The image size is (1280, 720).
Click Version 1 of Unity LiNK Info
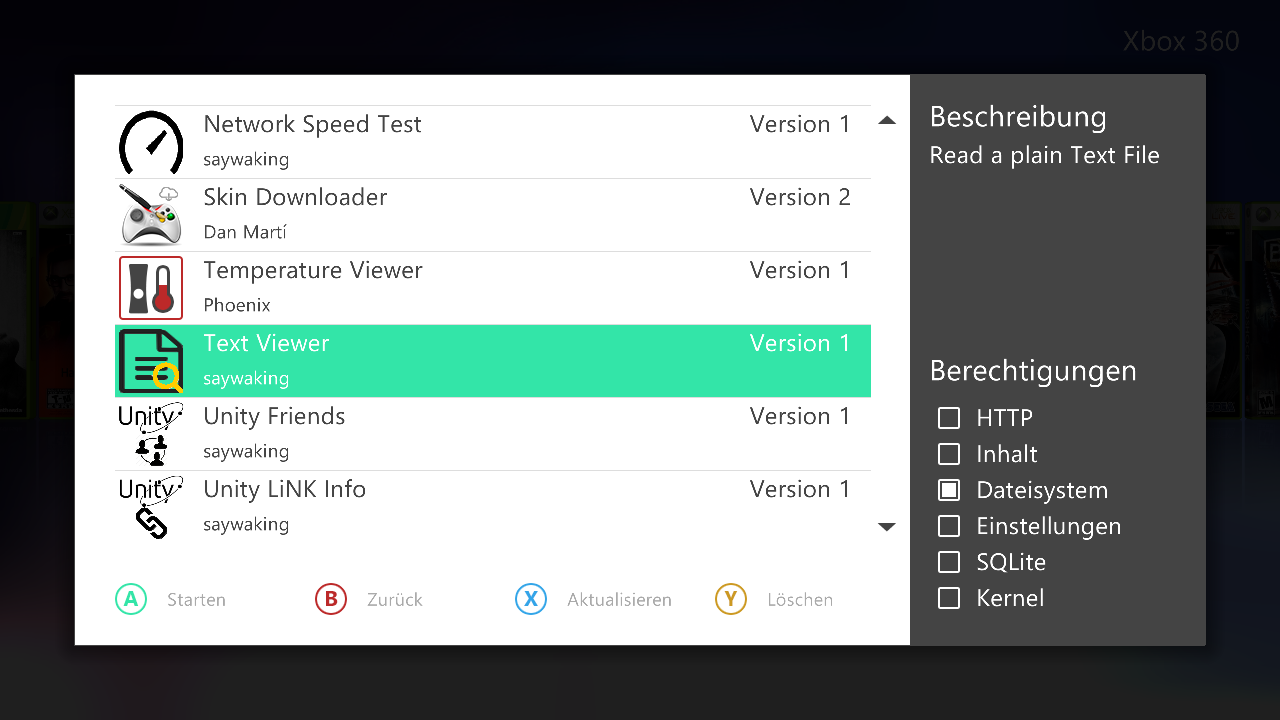[800, 489]
